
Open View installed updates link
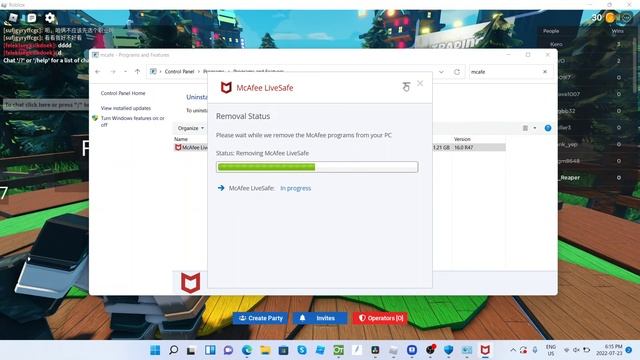[126, 108]
